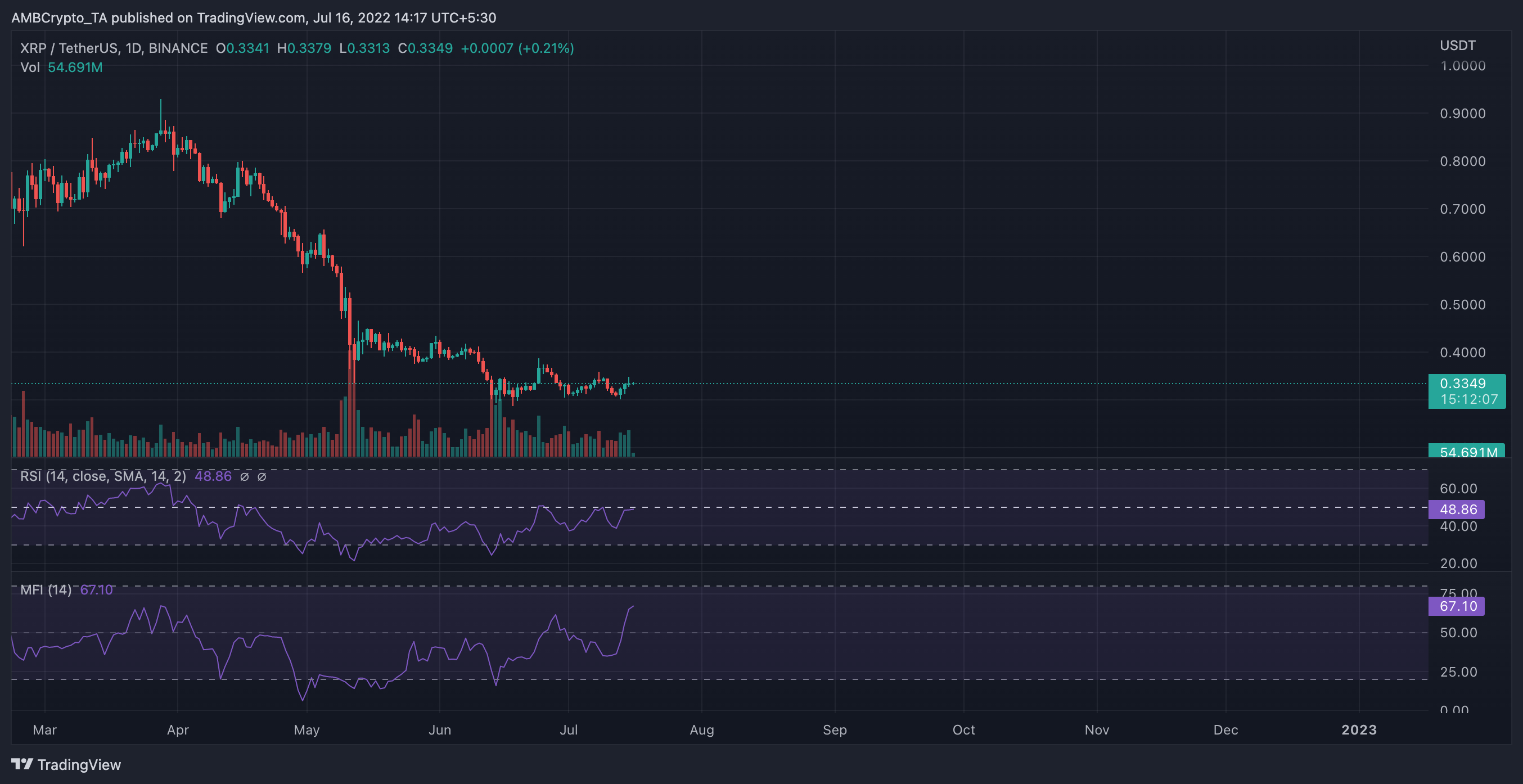Click the MFI (14) indicator legend
Viewport: 1523px width, 784px height.
click(x=46, y=590)
